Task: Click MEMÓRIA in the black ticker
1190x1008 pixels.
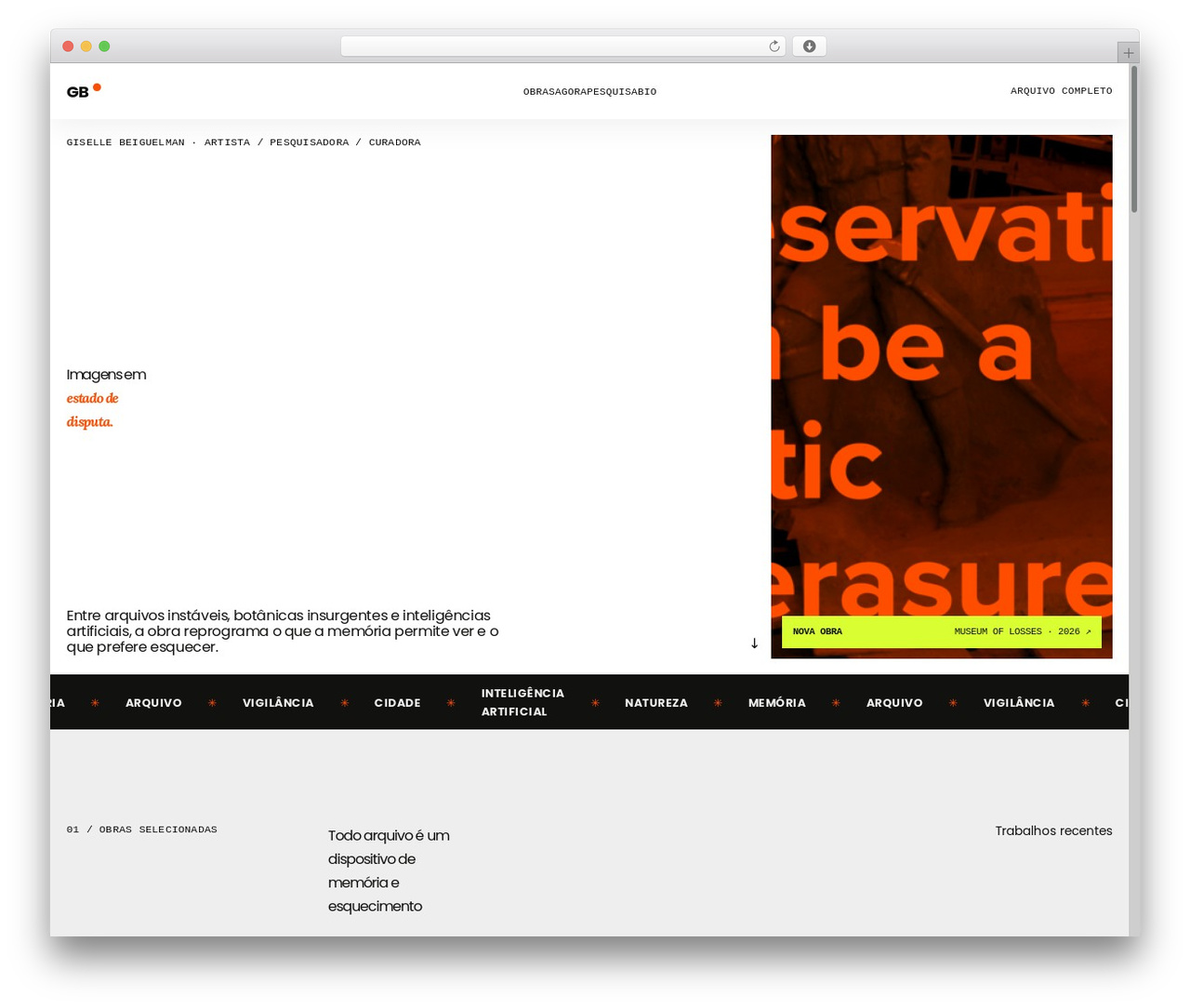Action: 777,703
